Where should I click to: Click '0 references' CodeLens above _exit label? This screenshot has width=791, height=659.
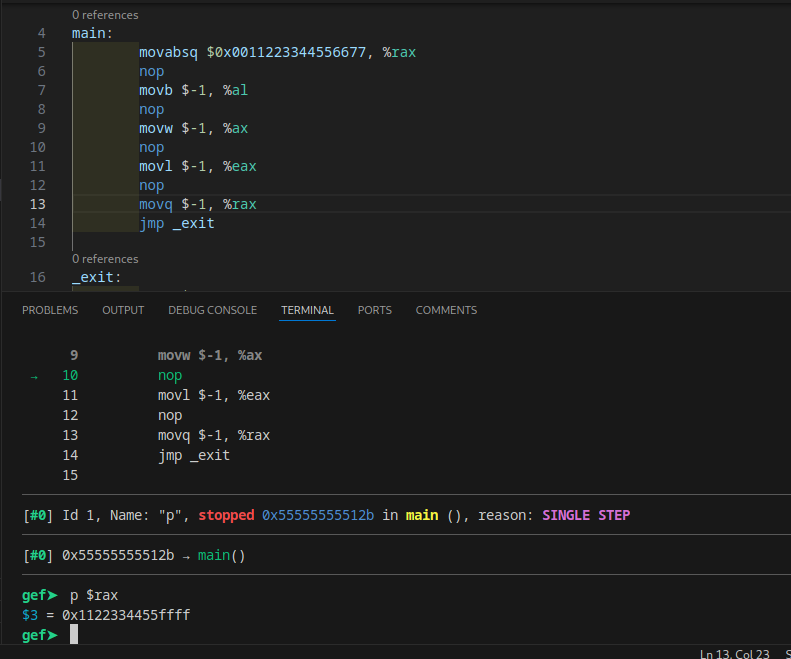(105, 259)
